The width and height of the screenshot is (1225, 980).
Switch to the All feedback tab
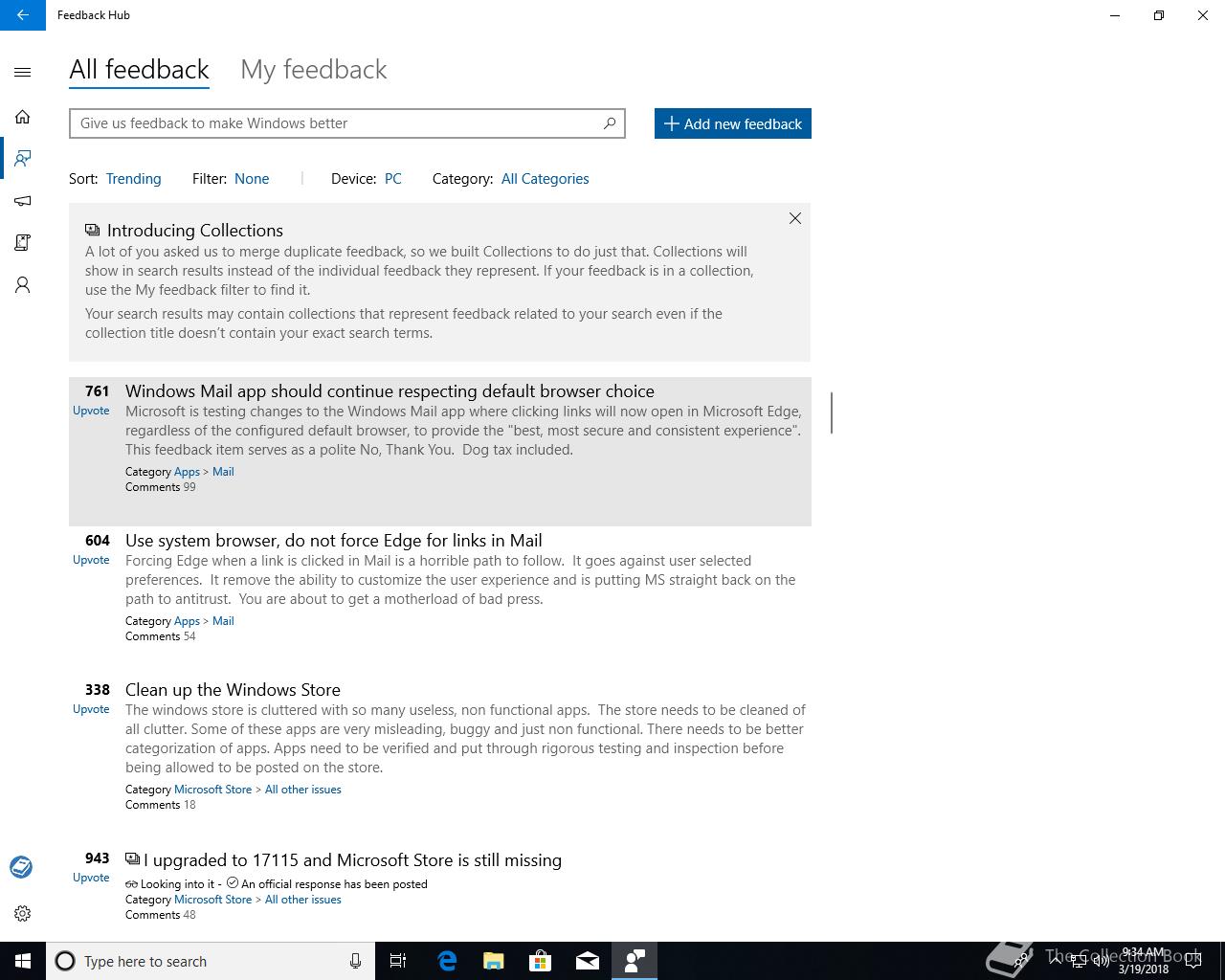coord(139,70)
